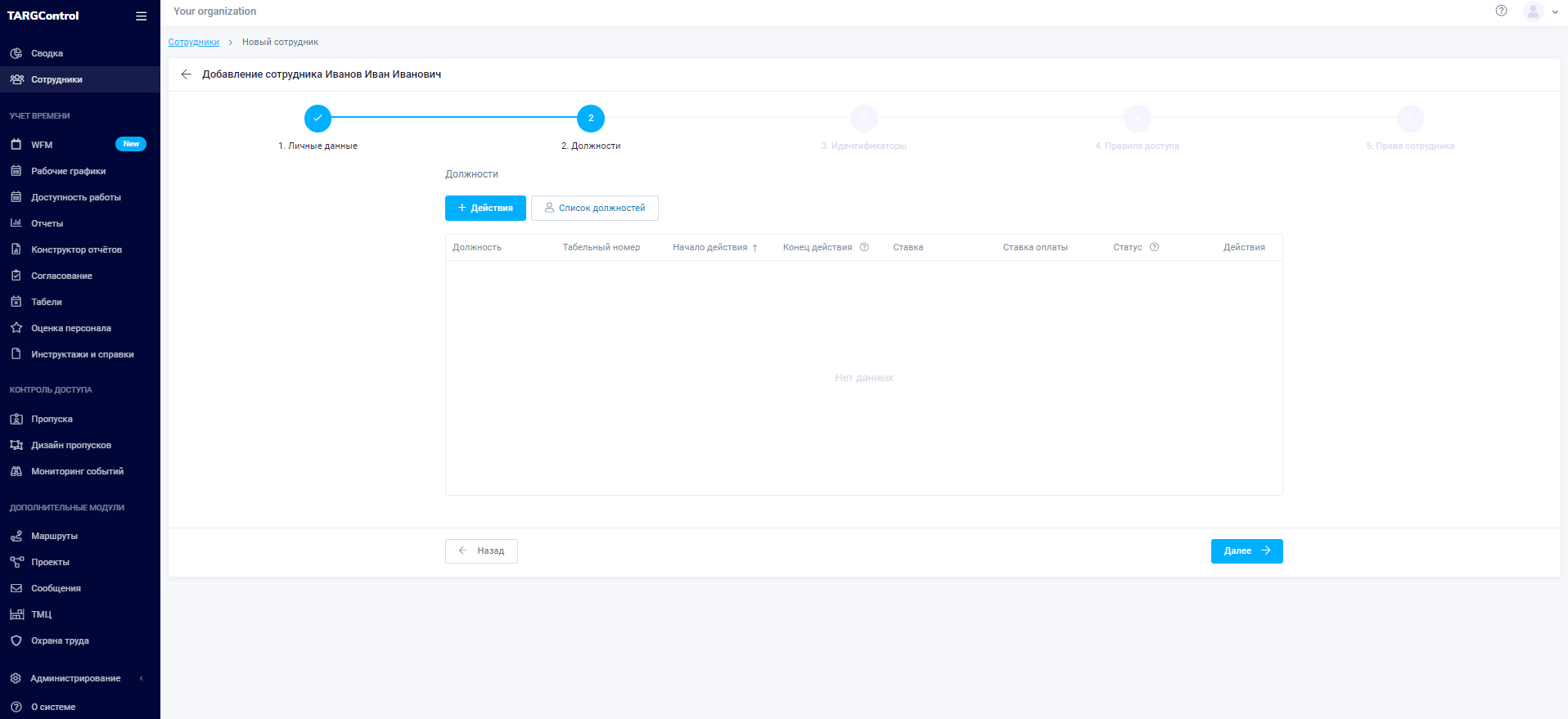
Task: Open Сообщения menu item text
Action: (x=56, y=589)
